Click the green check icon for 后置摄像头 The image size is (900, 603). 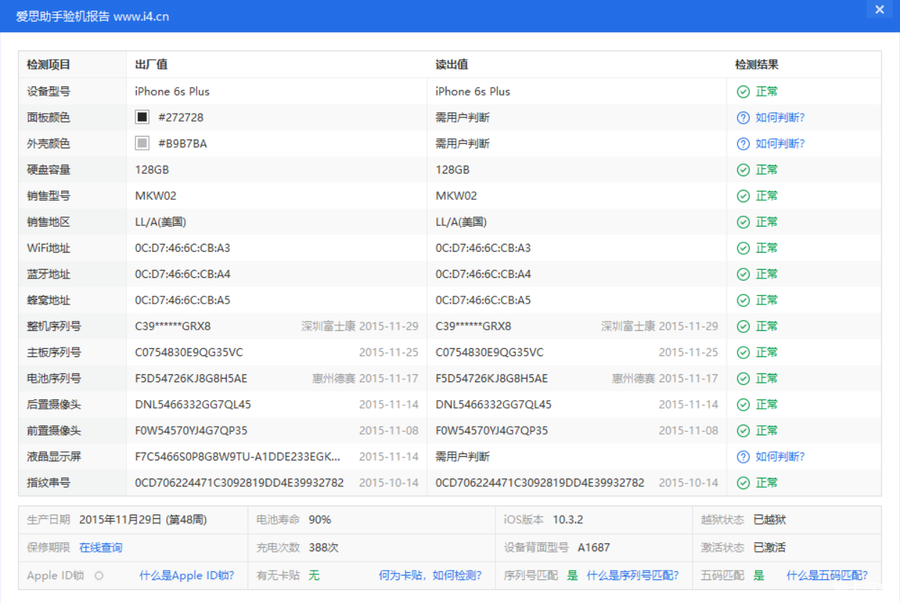pos(743,404)
